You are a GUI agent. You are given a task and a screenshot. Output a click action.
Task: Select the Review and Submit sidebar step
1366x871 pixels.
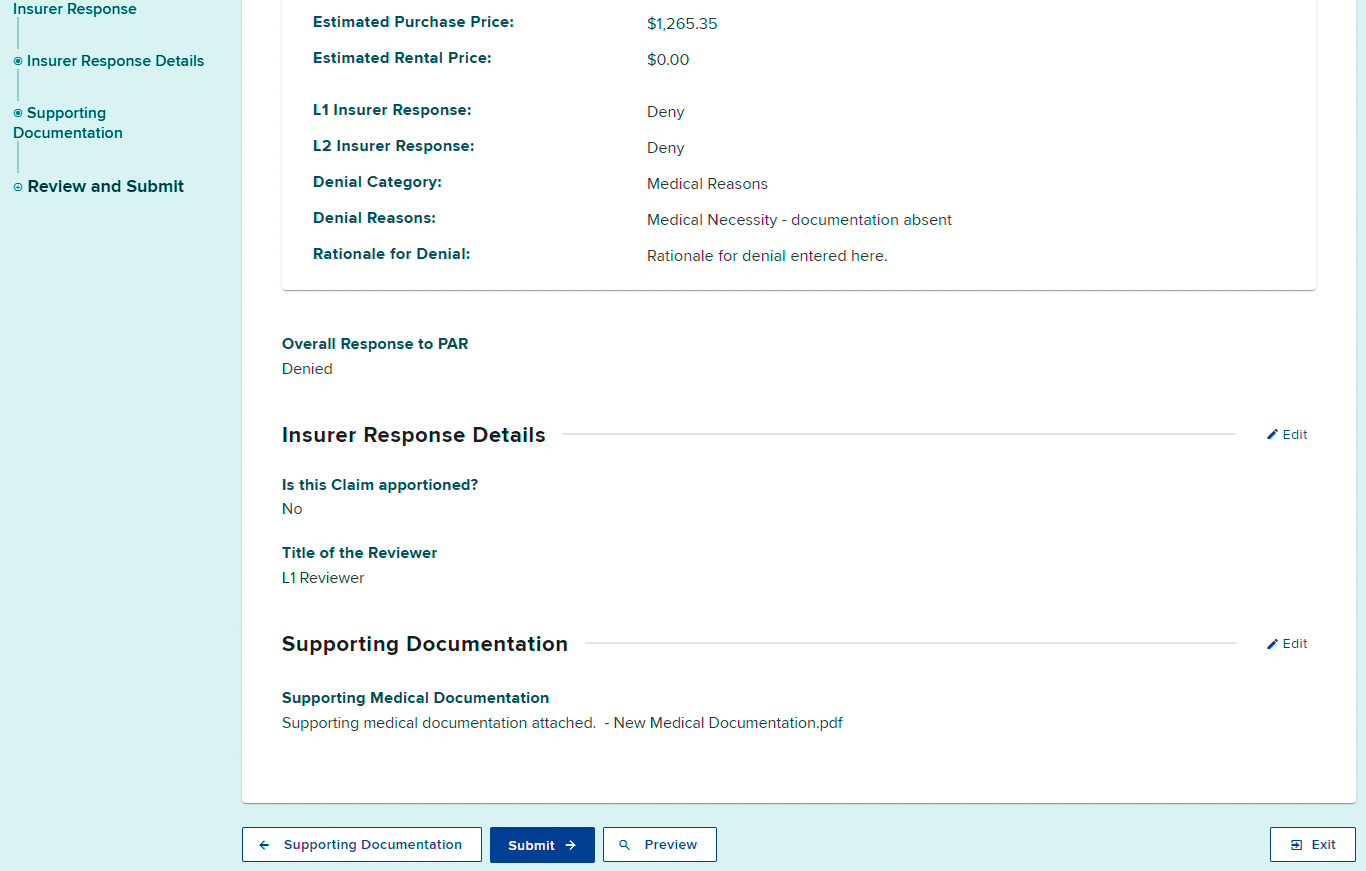(106, 187)
